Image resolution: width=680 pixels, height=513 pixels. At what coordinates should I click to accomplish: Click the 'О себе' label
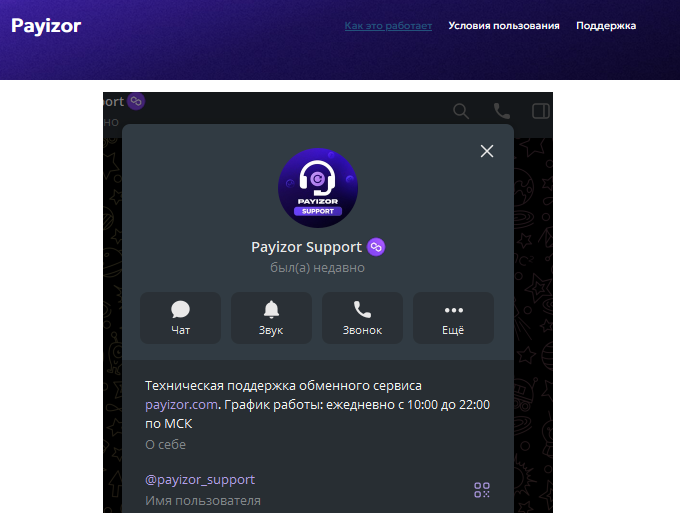pos(165,444)
